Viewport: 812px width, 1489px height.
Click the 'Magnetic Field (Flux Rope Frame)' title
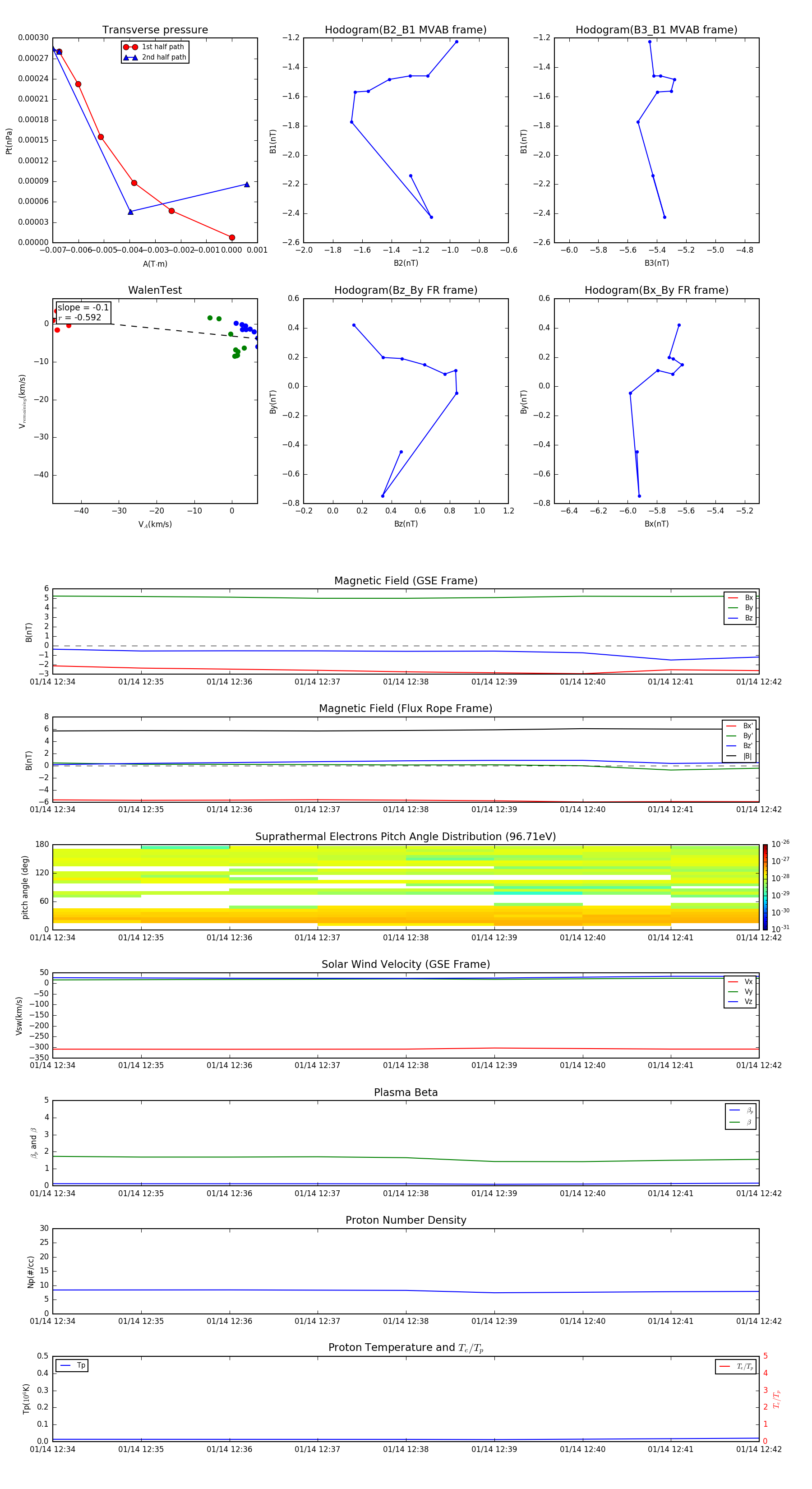pyautogui.click(x=406, y=709)
